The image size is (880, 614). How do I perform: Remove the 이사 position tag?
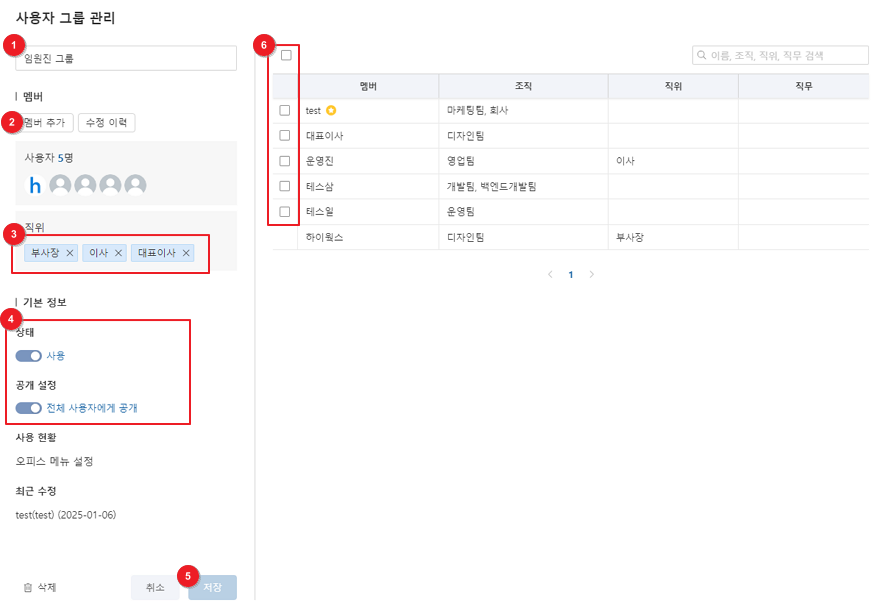[x=118, y=253]
